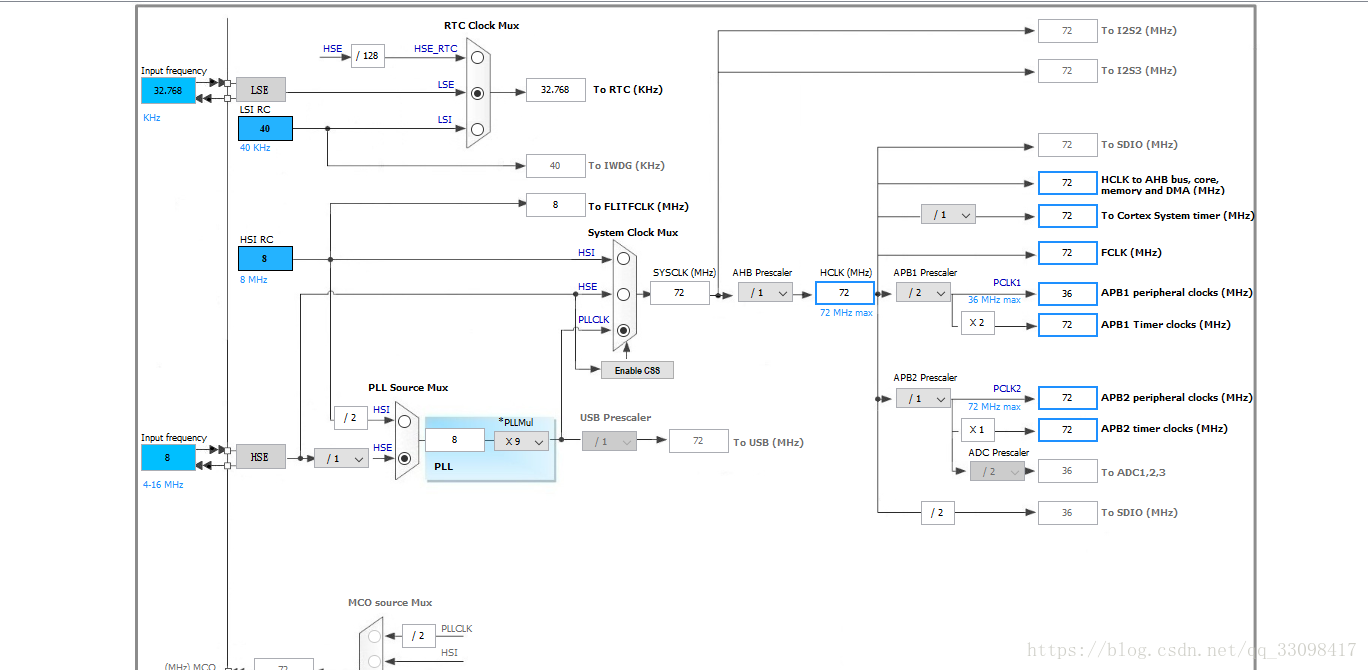Select LSI input in the RTC Clock Mux
Viewport: 1368px width, 670px height.
tap(477, 127)
